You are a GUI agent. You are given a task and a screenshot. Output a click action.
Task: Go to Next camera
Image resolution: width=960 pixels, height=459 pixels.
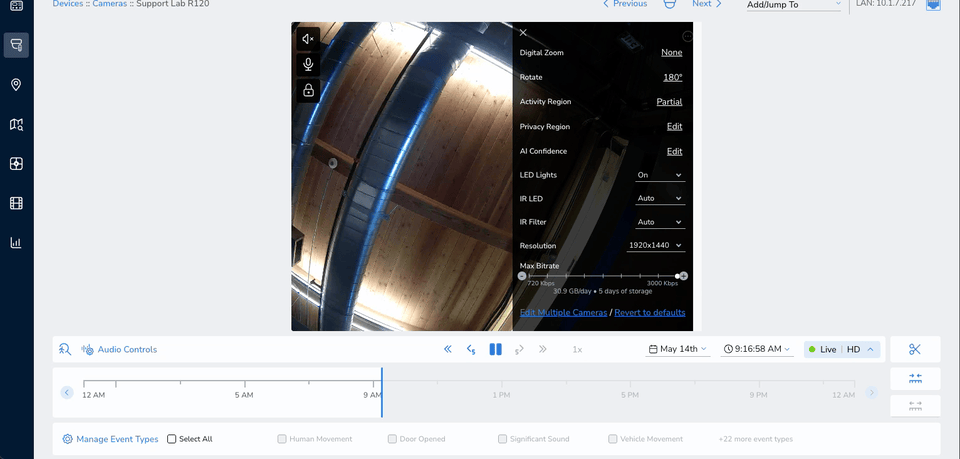point(707,4)
